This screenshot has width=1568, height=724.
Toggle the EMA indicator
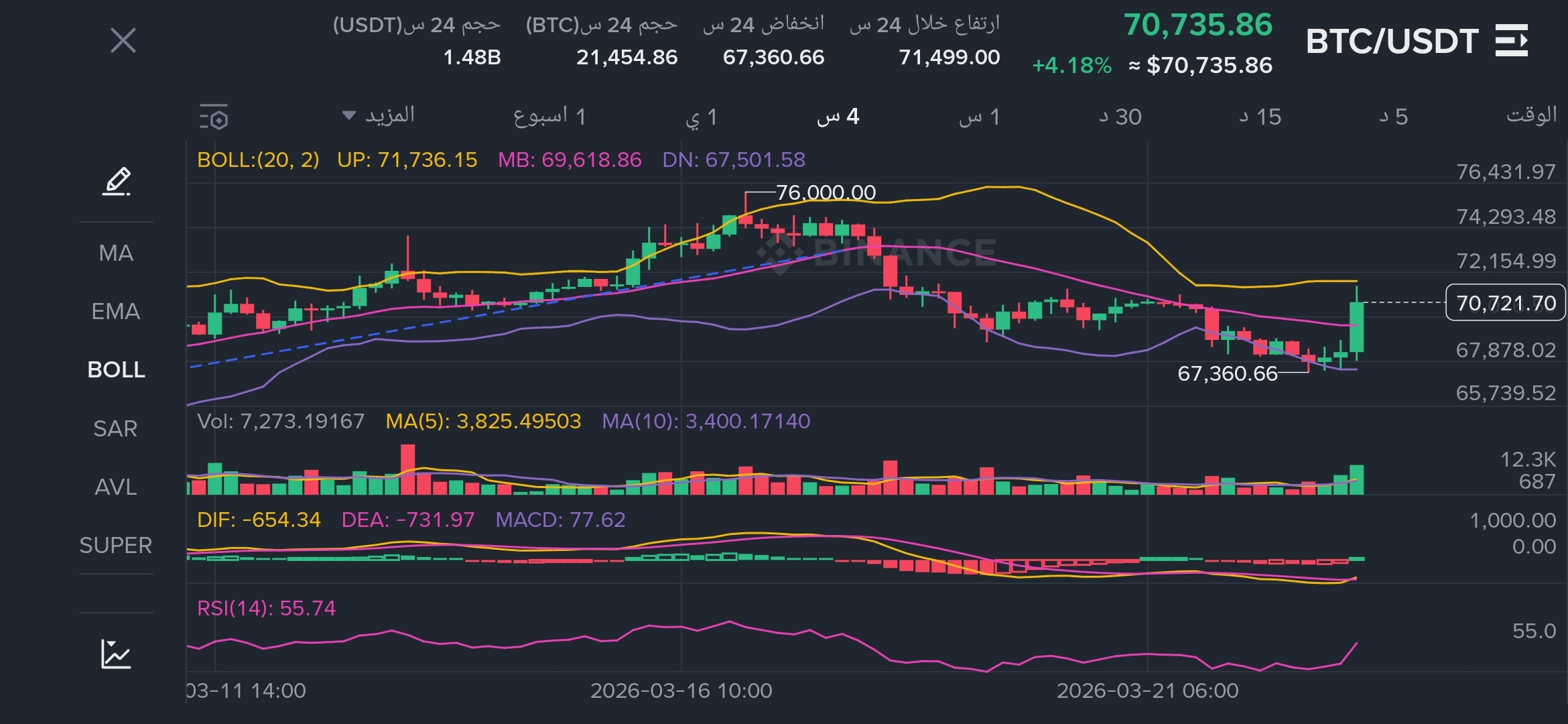tap(116, 311)
